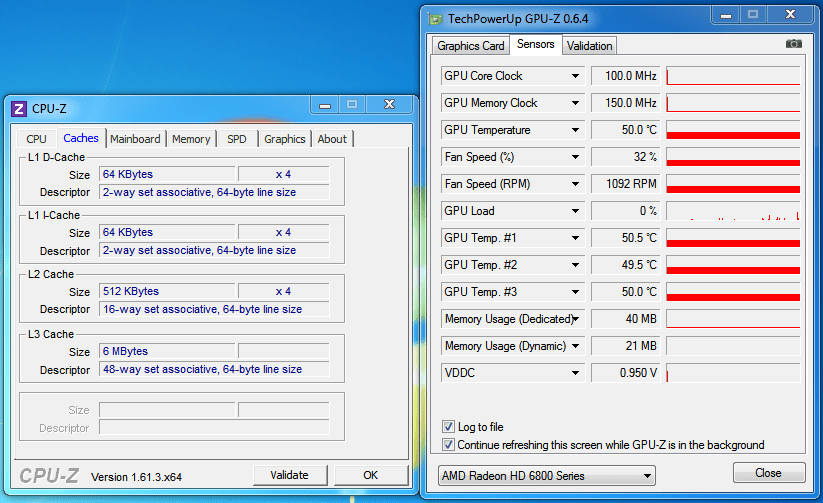Open the GPU Temp. #2 dropdown

click(575, 265)
